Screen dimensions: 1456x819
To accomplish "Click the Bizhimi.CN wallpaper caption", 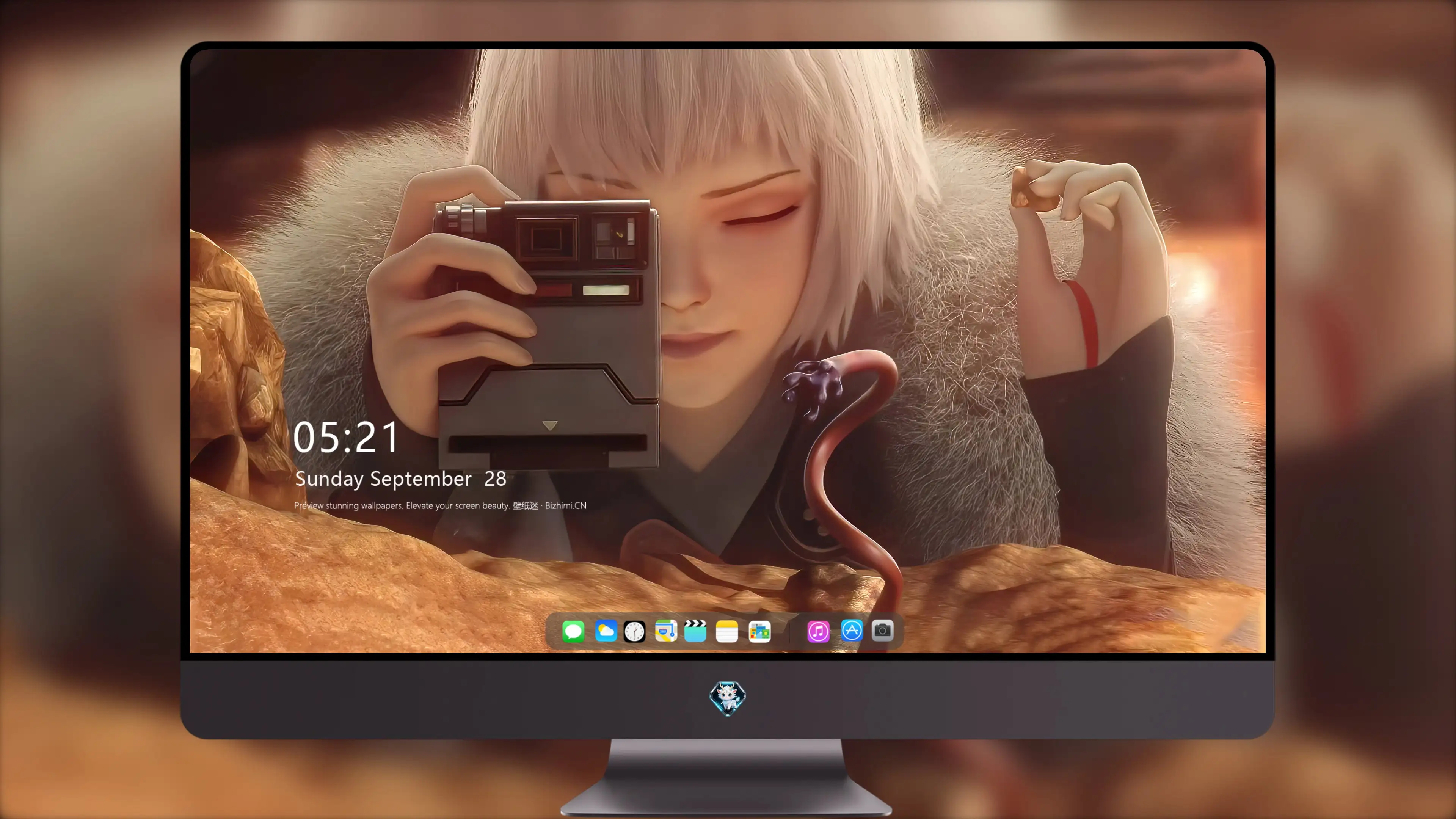I will (440, 505).
